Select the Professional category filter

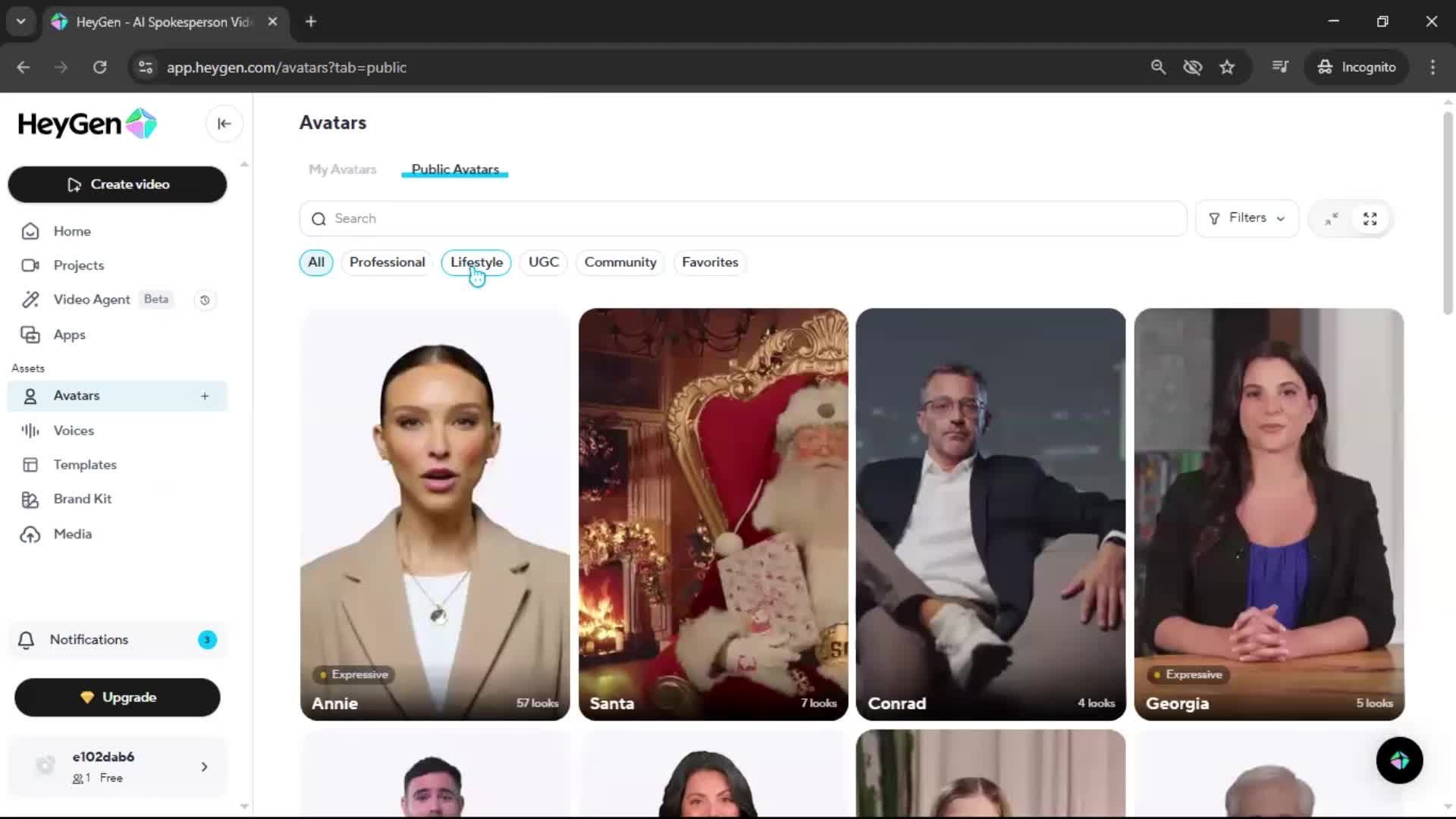coord(387,262)
